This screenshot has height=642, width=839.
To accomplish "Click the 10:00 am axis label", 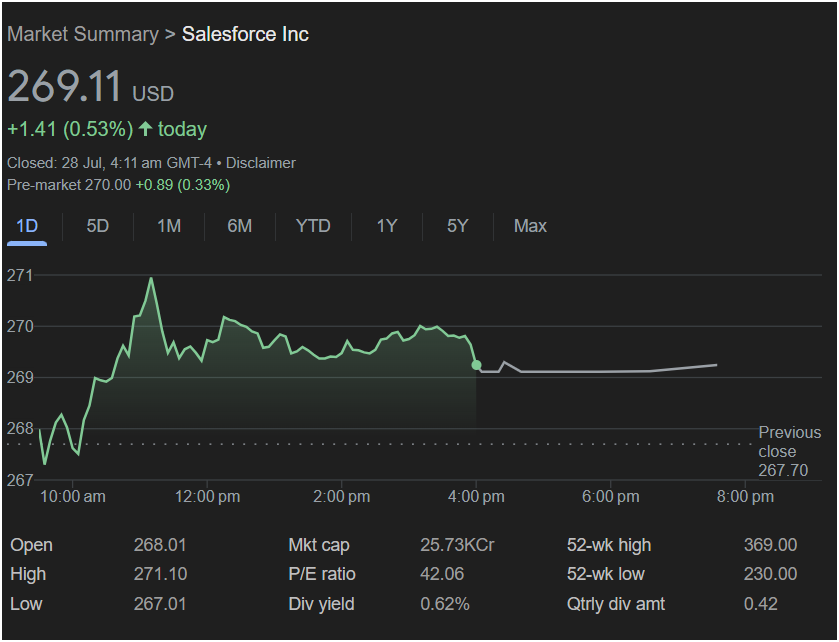I will pos(73,496).
